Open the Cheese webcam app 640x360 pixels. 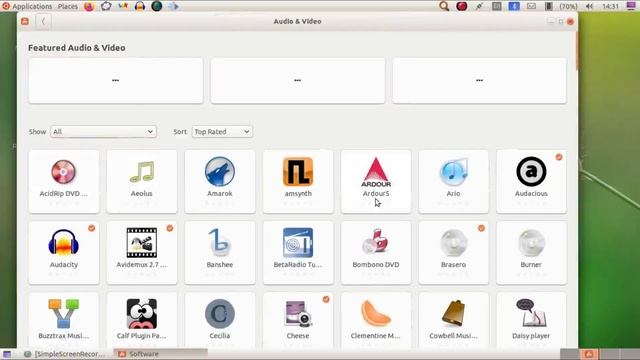(x=298, y=320)
